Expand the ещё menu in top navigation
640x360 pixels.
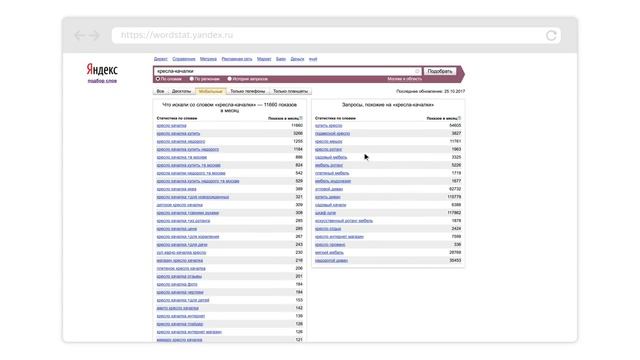313,59
